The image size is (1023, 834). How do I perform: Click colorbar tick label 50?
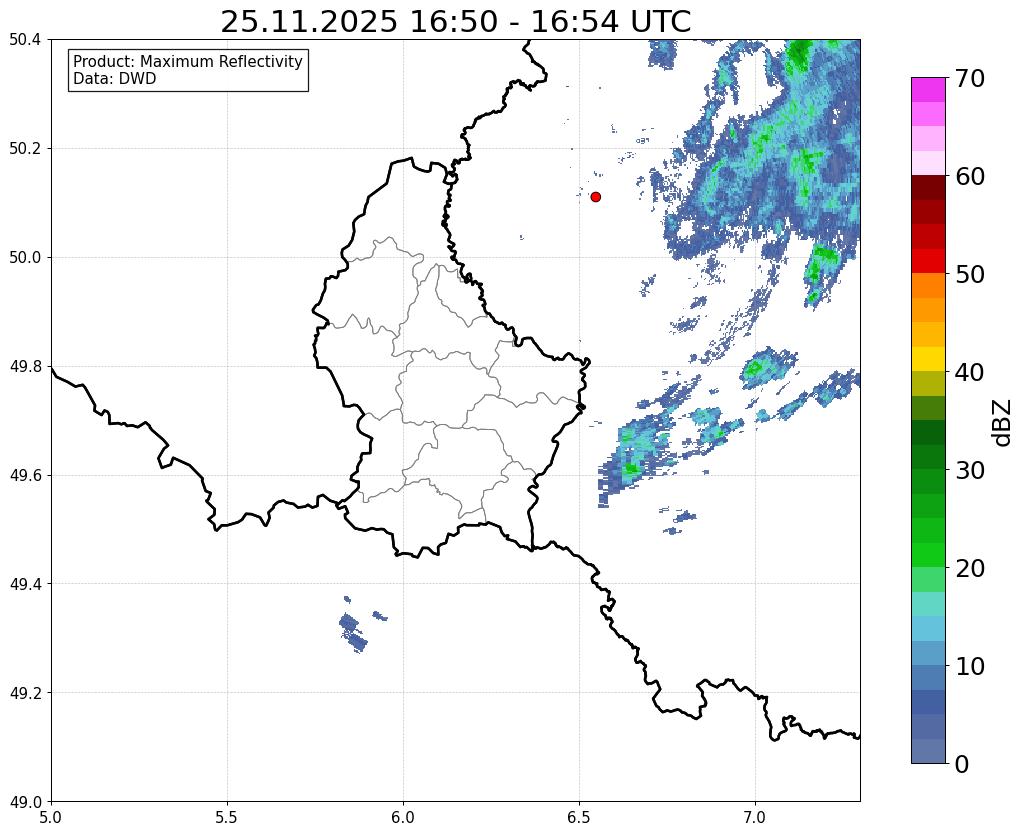pyautogui.click(x=970, y=274)
